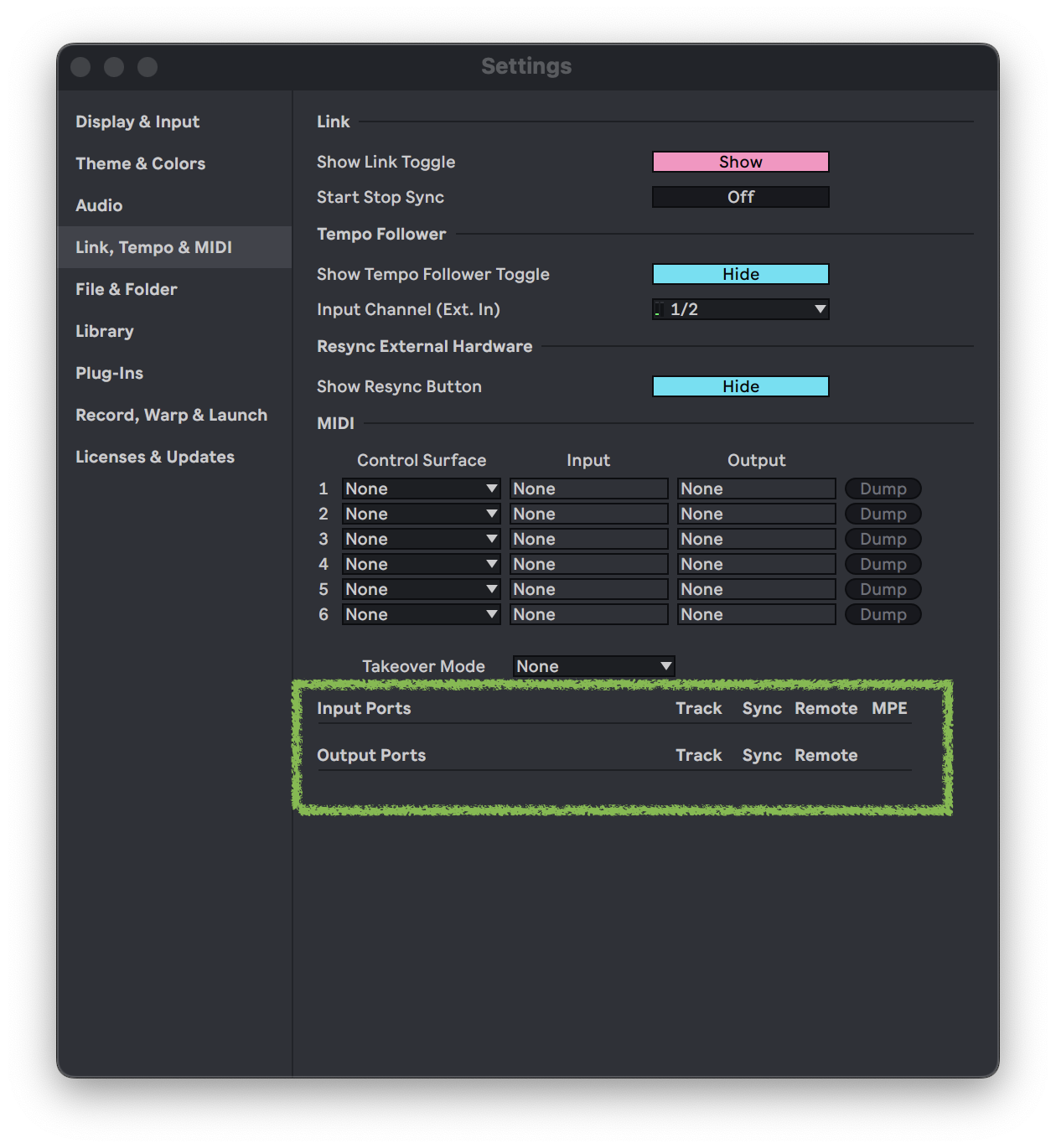Toggle the Show Link Toggle button
The image size is (1056, 1148).
(741, 162)
